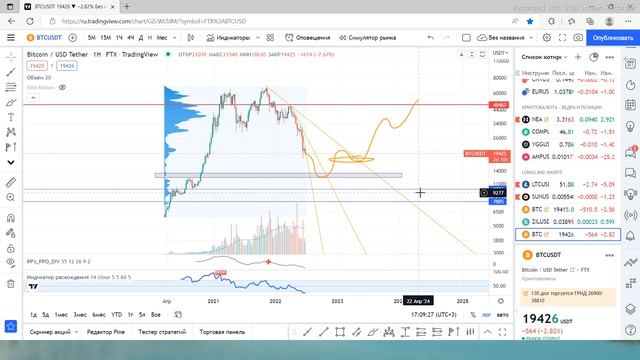Toggle percent scale mode
This screenshot has width=640, height=360.
click(473, 315)
